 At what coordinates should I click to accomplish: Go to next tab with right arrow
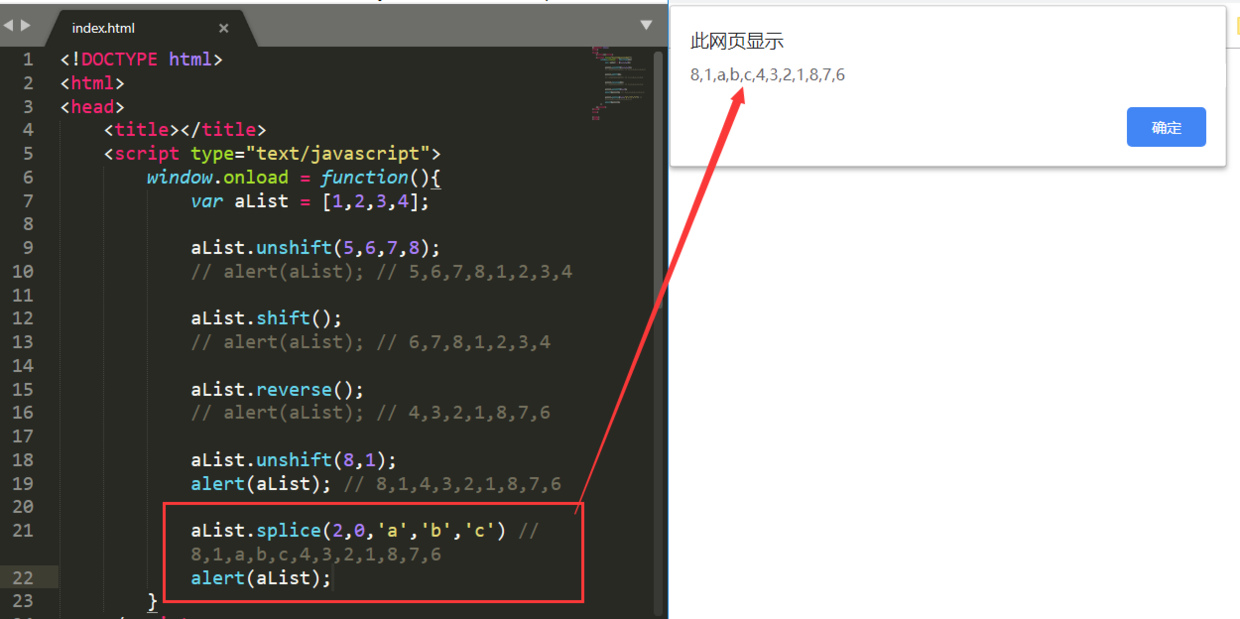(x=26, y=25)
